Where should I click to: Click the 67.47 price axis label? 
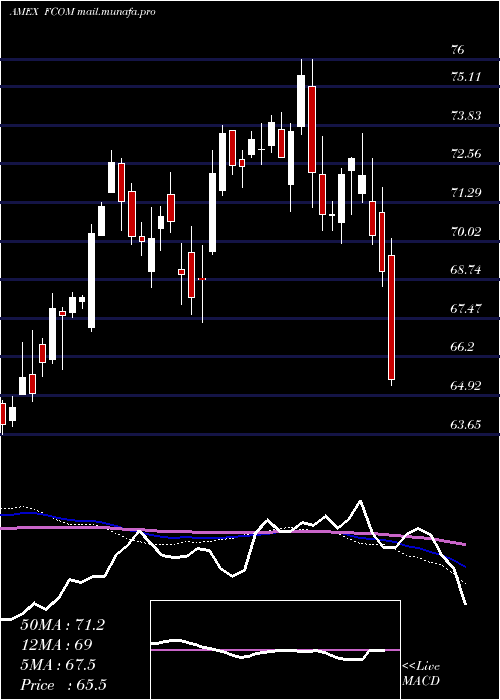[x=466, y=308]
